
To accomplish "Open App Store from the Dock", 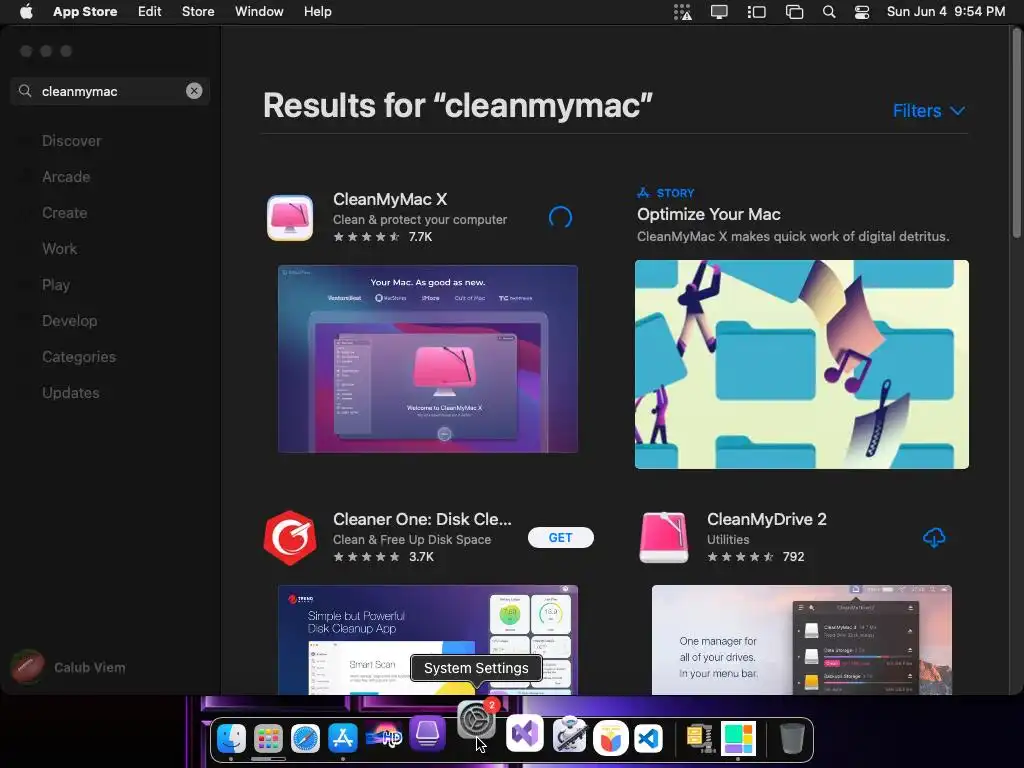I will [x=343, y=738].
